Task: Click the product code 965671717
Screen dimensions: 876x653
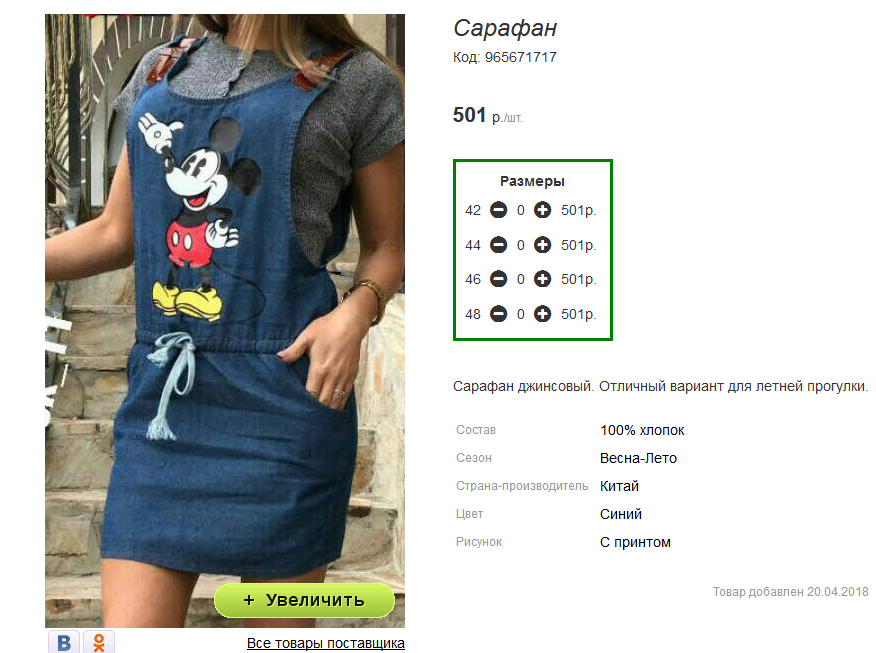Action: click(521, 57)
